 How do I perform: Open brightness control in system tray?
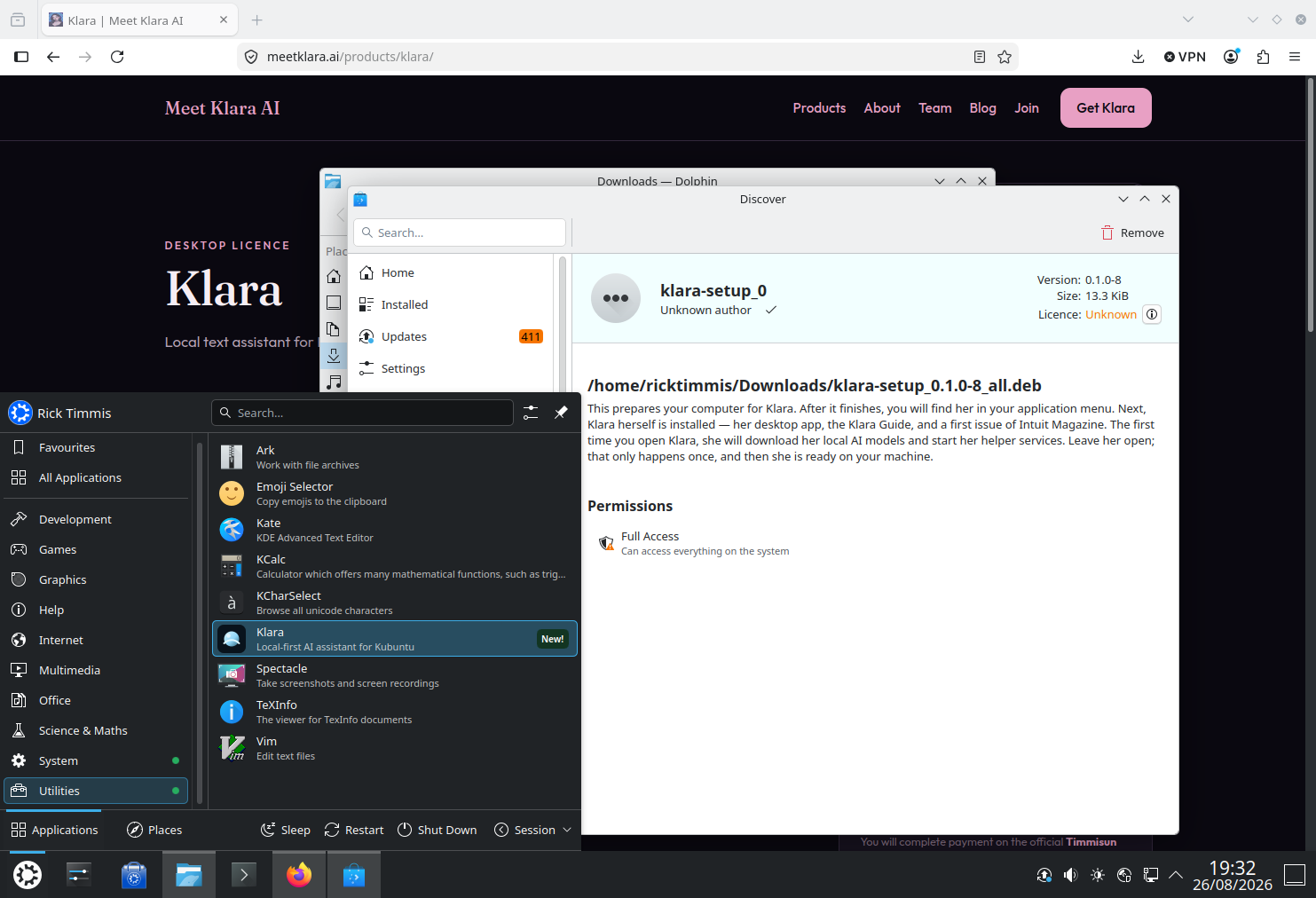click(1098, 875)
